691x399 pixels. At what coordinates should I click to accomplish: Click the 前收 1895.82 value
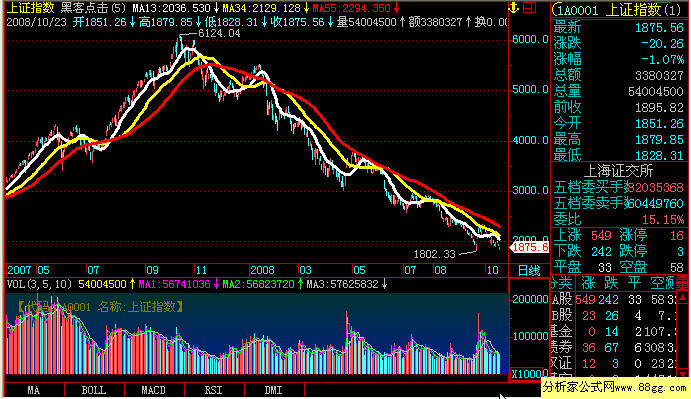pos(659,108)
